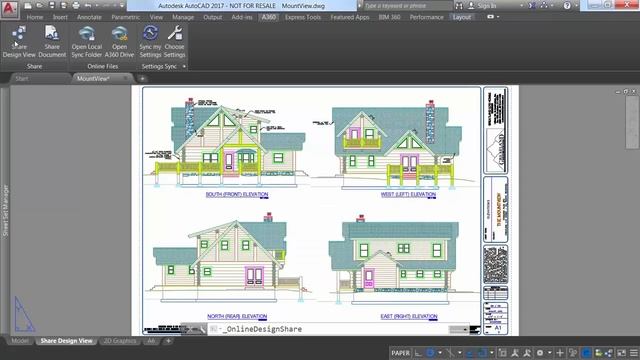The height and width of the screenshot is (360, 640).
Task: Click the plus new layout button
Action: pyautogui.click(x=168, y=341)
